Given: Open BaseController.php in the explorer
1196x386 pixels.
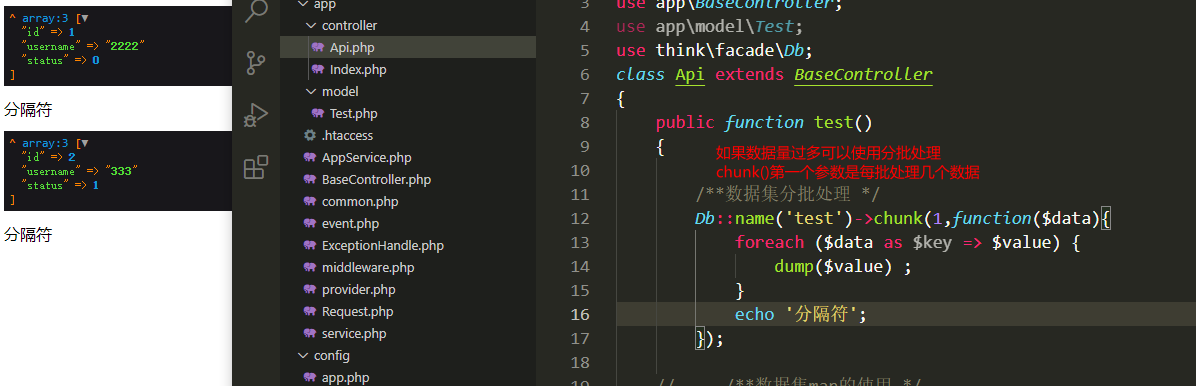Looking at the screenshot, I should pos(376,180).
